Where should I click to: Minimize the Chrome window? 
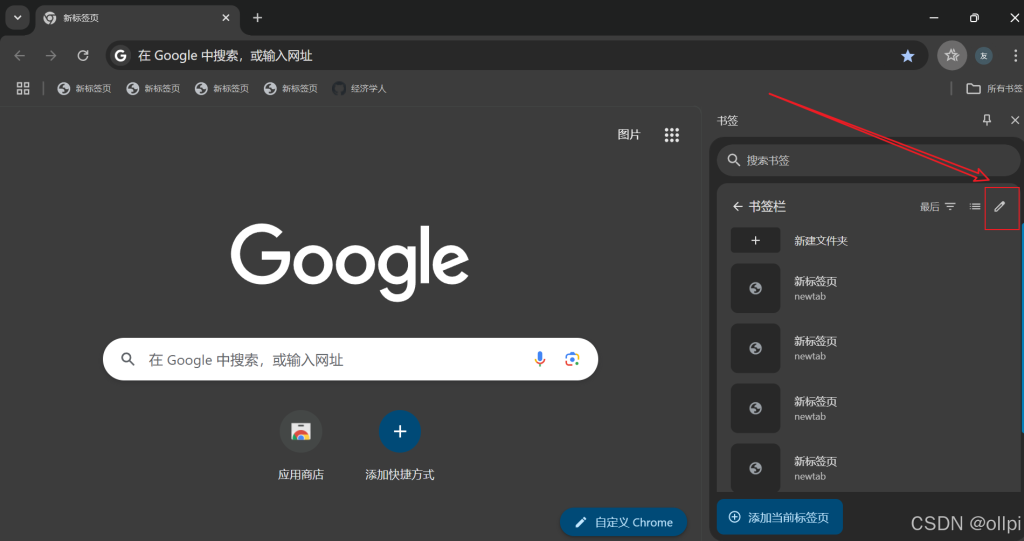point(933,18)
